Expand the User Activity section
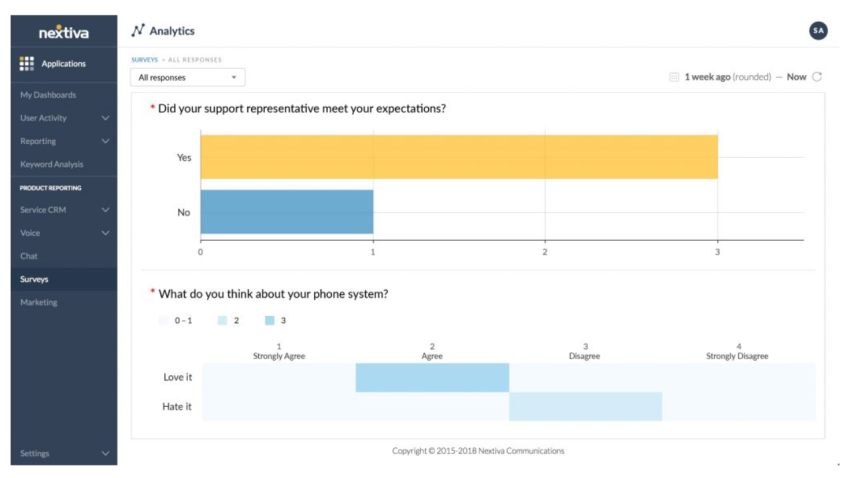 106,118
